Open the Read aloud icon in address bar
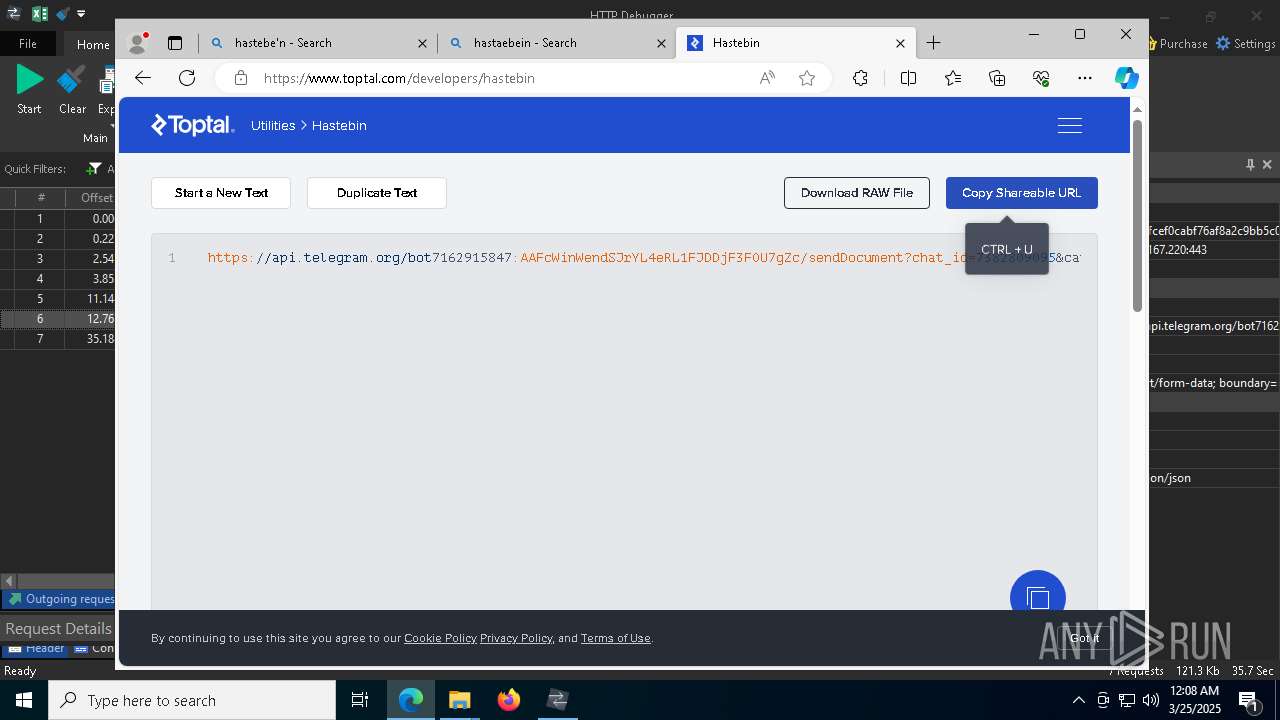Screen dimensions: 1280x720 click(767, 78)
